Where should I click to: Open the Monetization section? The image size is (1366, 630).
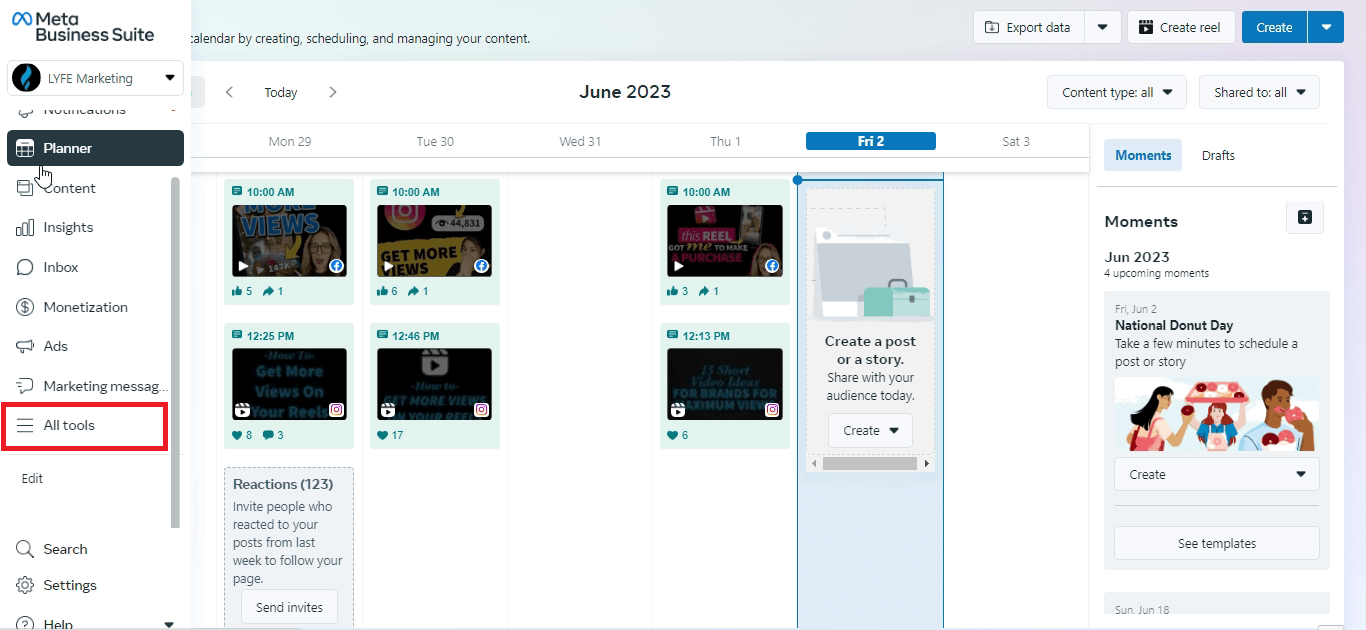pos(85,307)
